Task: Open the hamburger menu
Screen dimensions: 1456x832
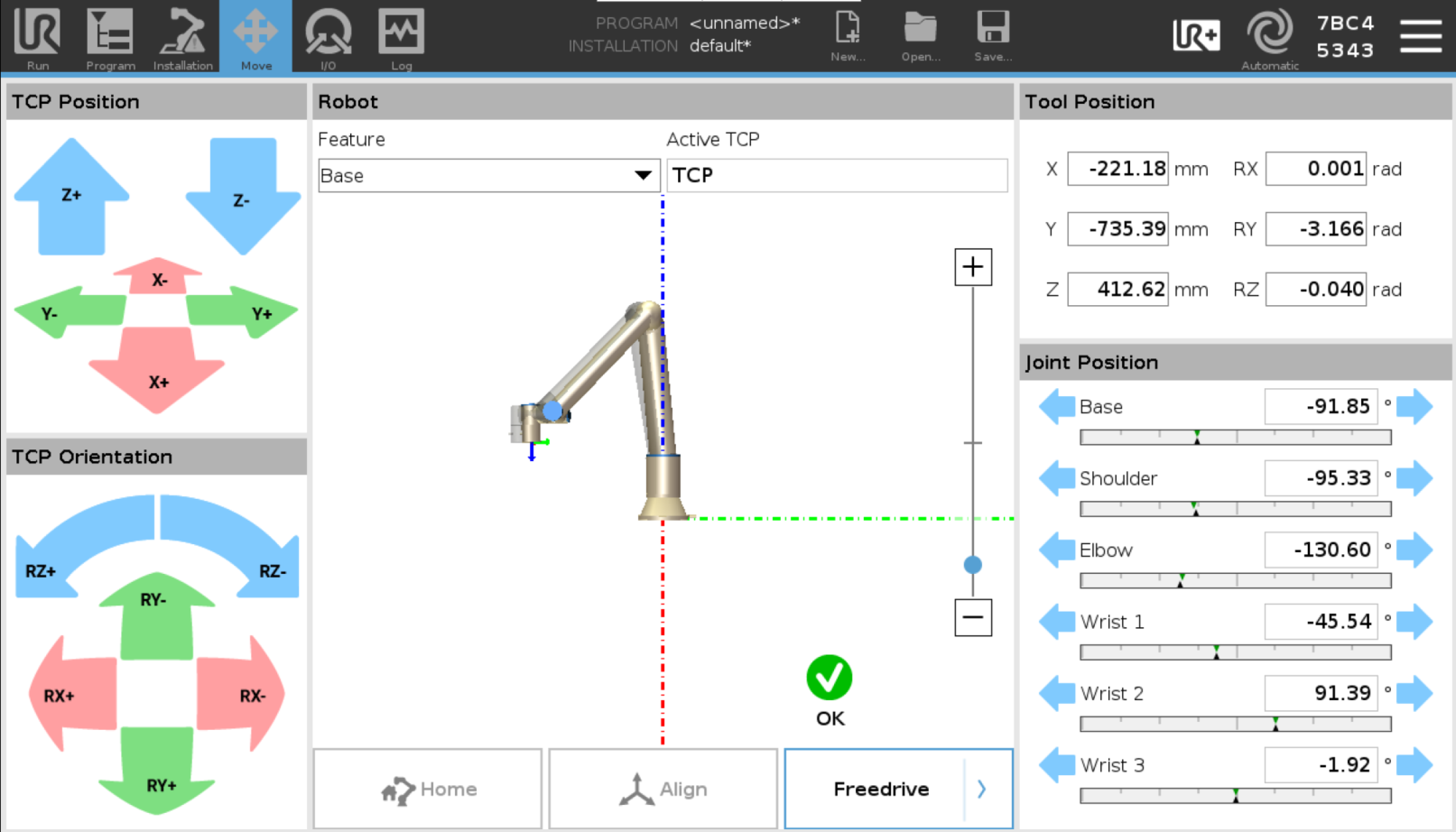Action: pyautogui.click(x=1420, y=34)
